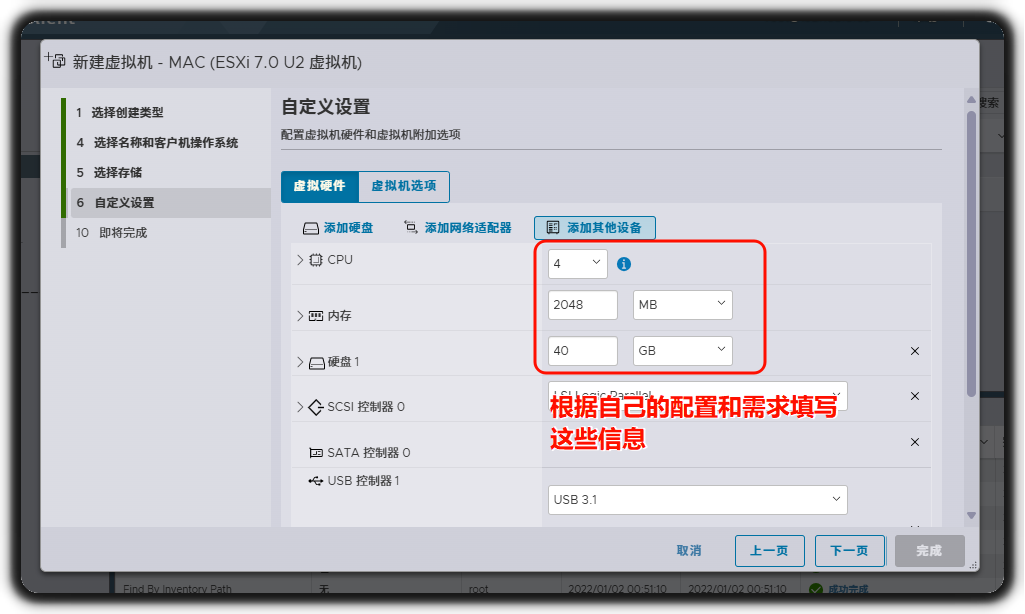
Task: Click the CPU info icon
Action: (624, 264)
